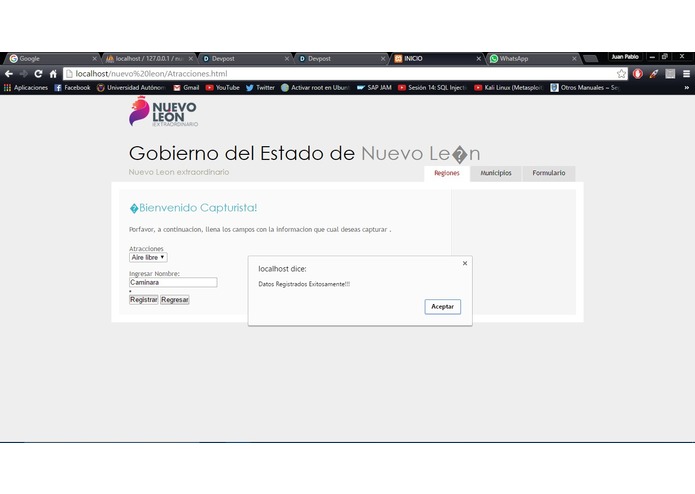Switch to the second Devpost tab
Image resolution: width=695 pixels, height=494 pixels.
[339, 58]
